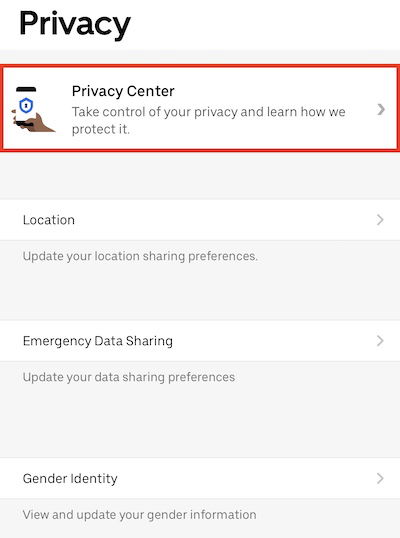Expand Location using its arrow chevron
This screenshot has height=538, width=400.
point(380,220)
